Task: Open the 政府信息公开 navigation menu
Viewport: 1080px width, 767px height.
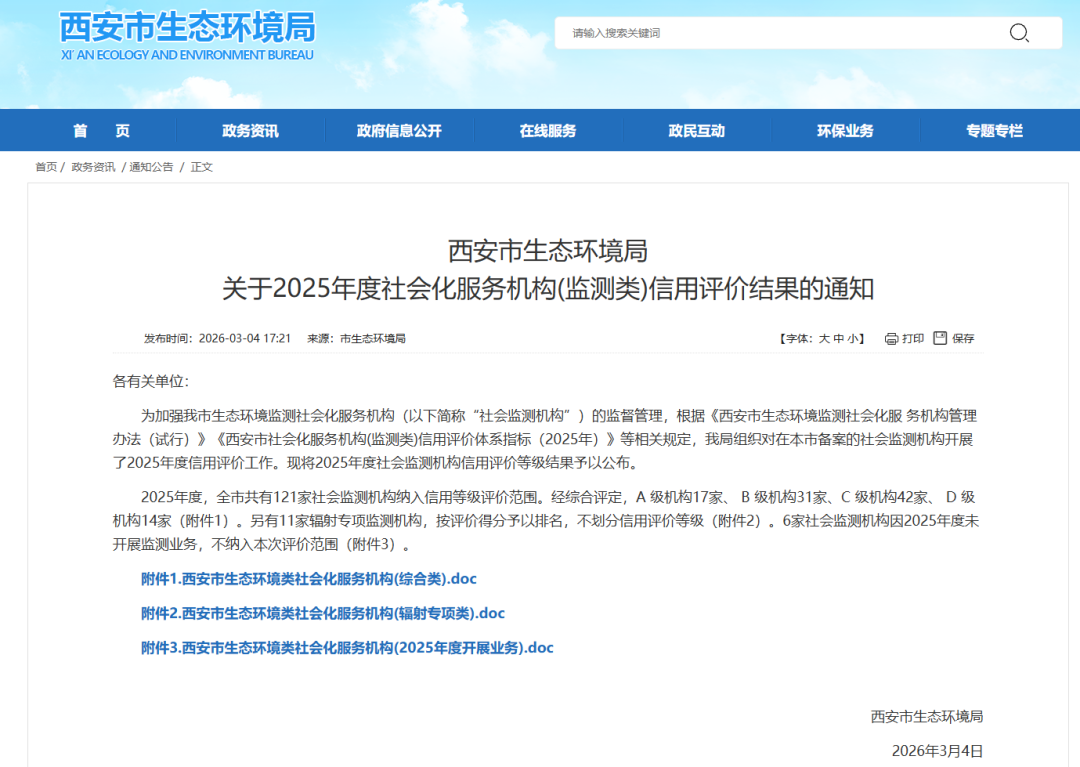Action: (x=397, y=130)
